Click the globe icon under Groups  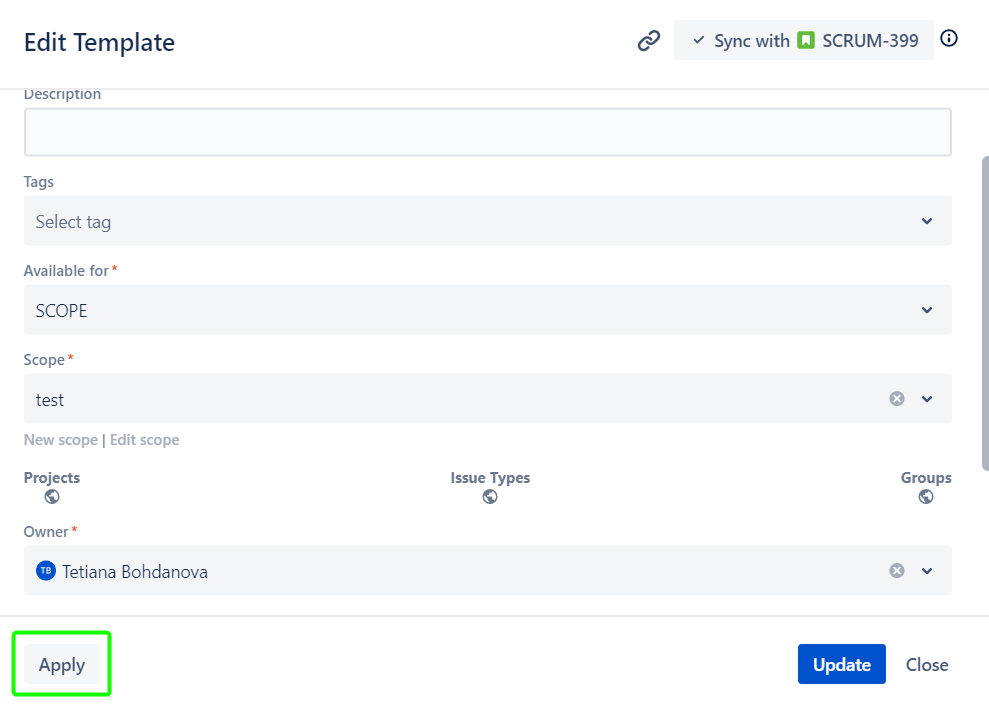[926, 496]
